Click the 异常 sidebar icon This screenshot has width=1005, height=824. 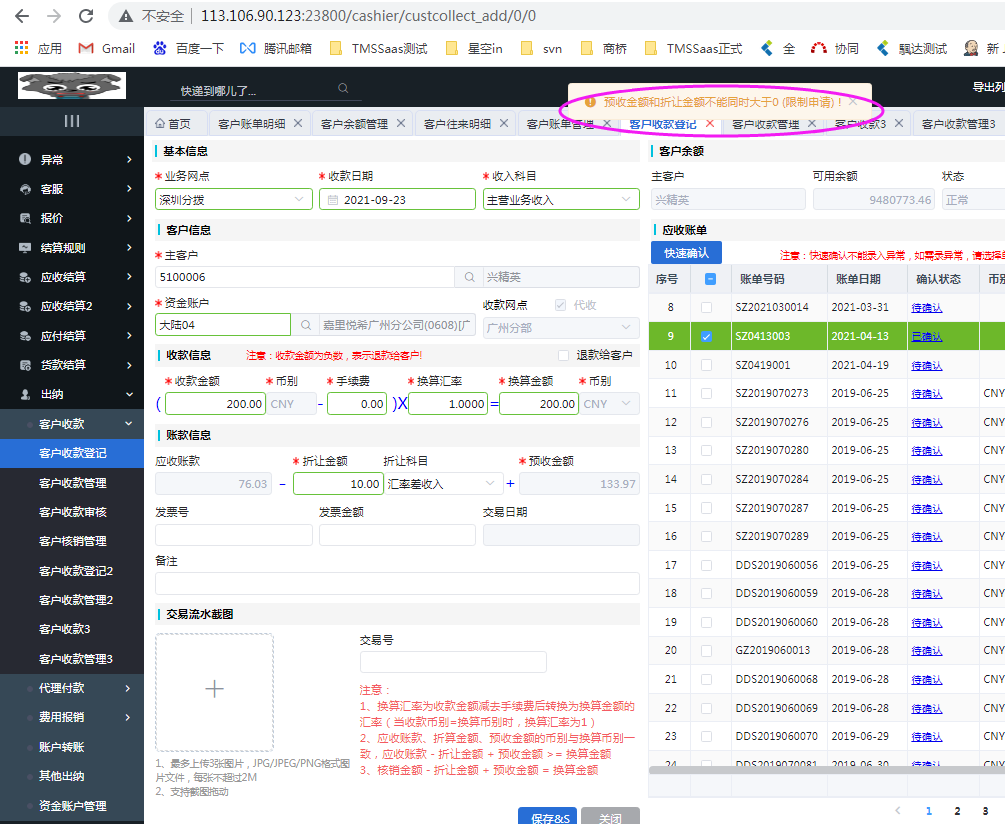tap(25, 160)
